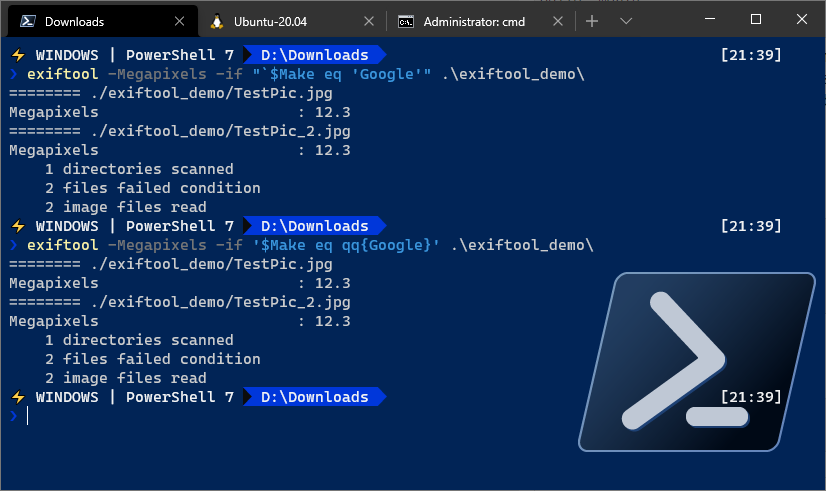Close the Administrator: cmd tab
826x491 pixels.
click(558, 21)
